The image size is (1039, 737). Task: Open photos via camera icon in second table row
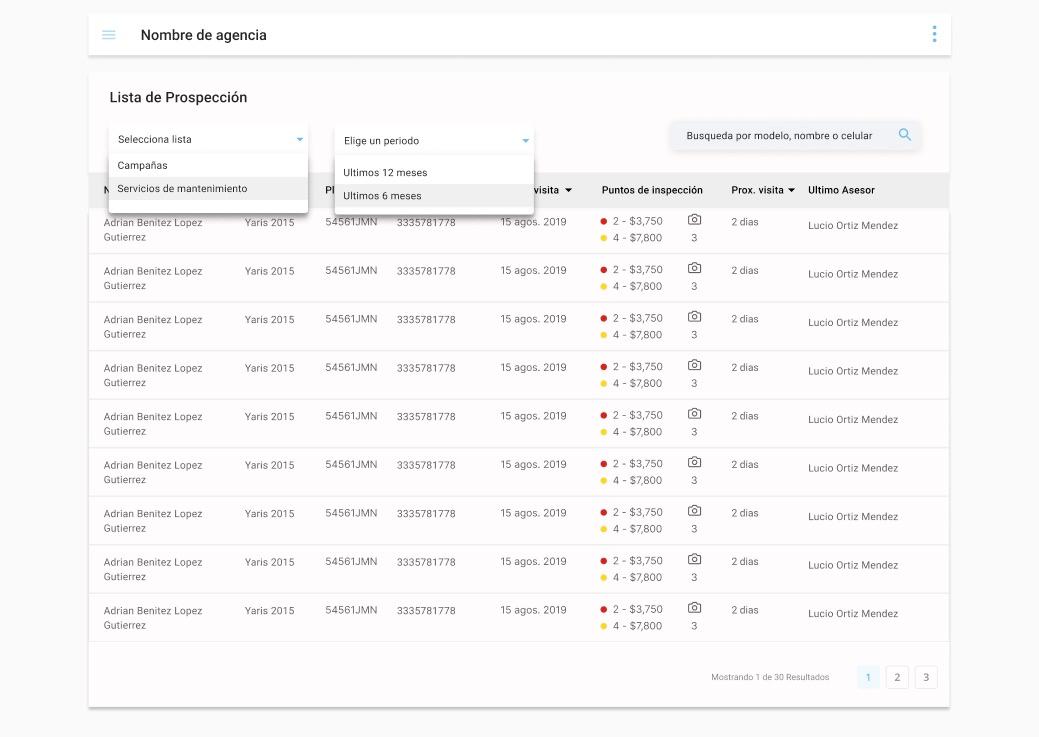click(x=694, y=268)
